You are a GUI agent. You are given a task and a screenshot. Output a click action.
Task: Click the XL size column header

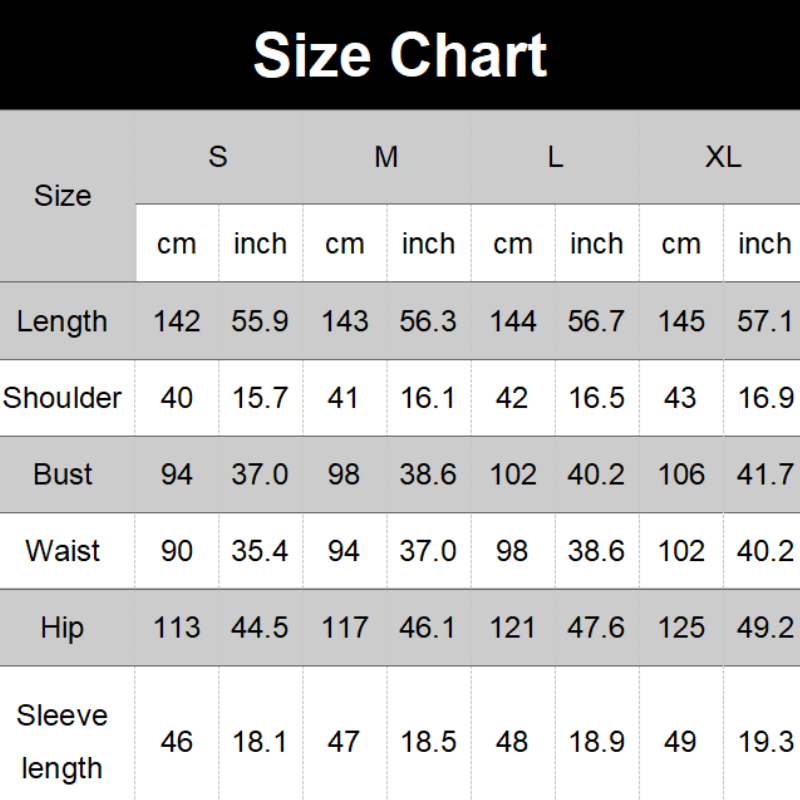tap(723, 157)
